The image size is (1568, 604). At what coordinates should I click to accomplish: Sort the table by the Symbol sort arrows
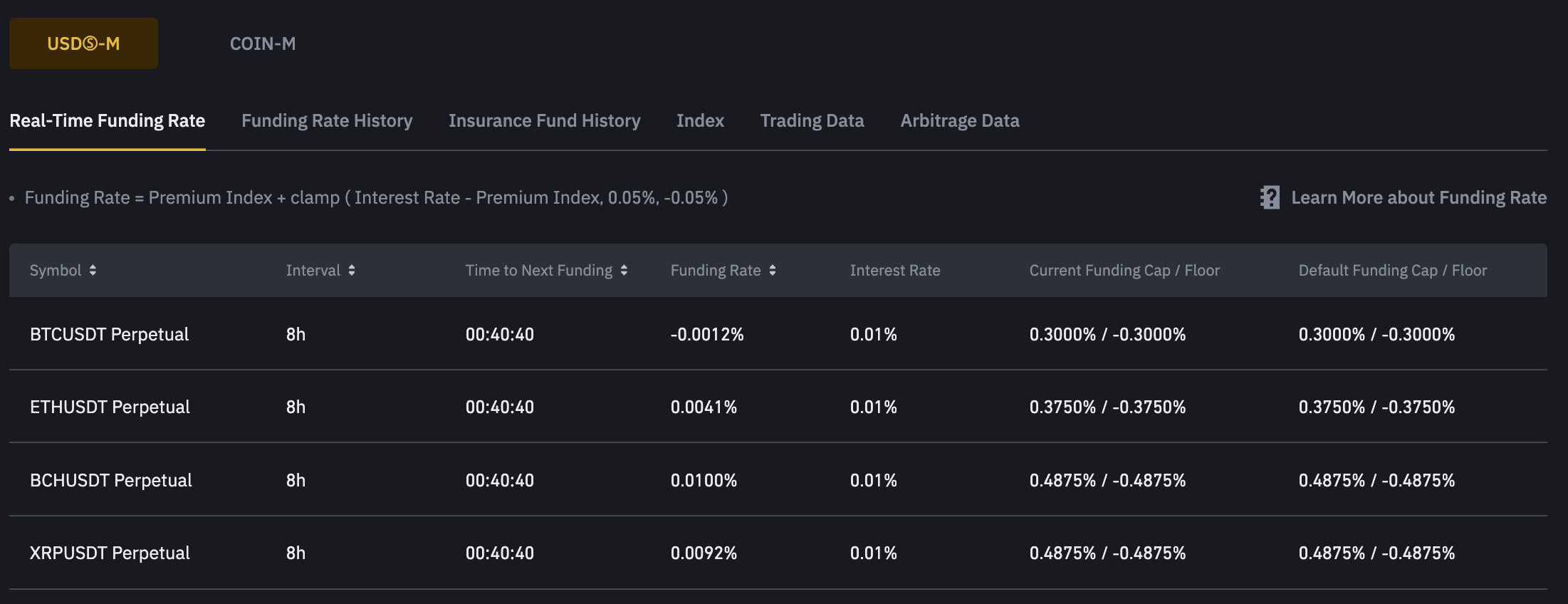(93, 270)
